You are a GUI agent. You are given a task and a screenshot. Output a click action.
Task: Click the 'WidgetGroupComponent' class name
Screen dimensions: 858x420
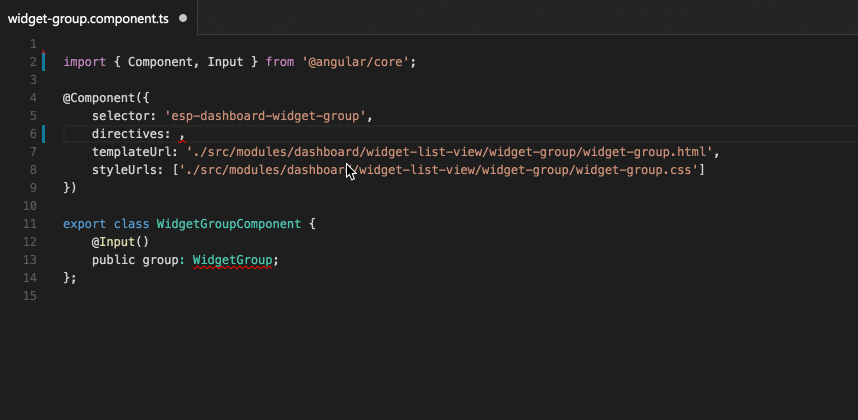tap(229, 224)
